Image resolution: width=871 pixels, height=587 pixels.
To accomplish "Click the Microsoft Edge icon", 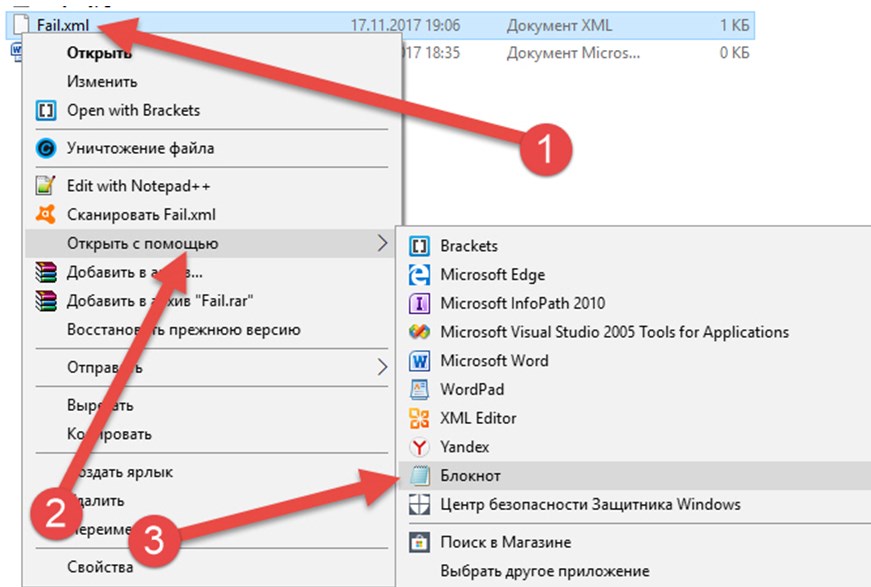I will (x=420, y=275).
